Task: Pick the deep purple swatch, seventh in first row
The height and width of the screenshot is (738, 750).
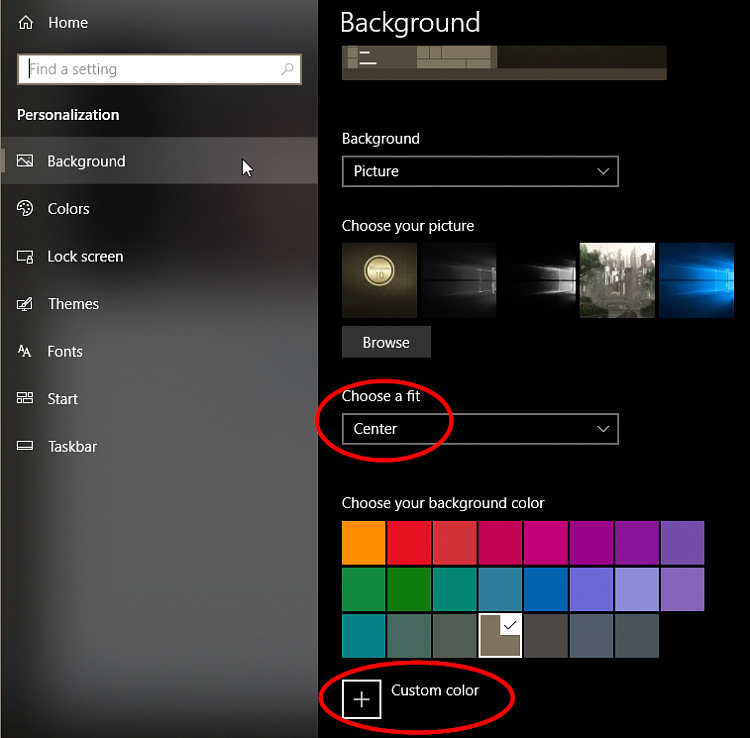Action: [x=637, y=543]
